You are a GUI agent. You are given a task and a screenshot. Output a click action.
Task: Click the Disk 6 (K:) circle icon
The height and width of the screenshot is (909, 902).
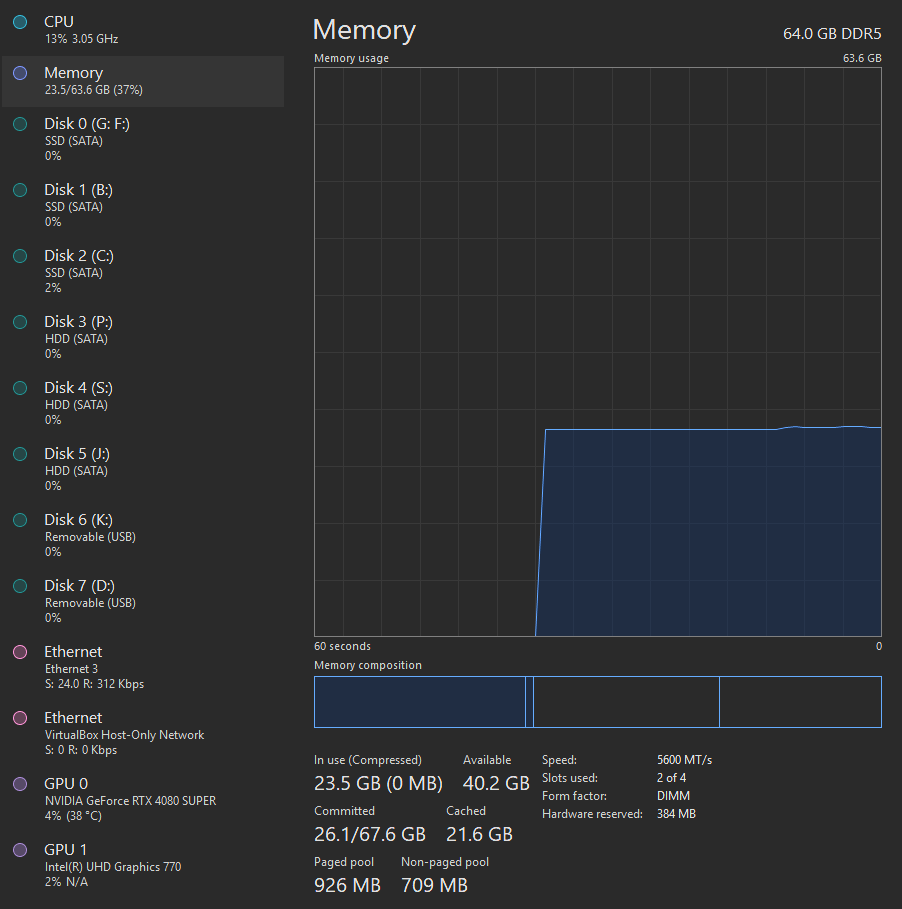coord(20,520)
